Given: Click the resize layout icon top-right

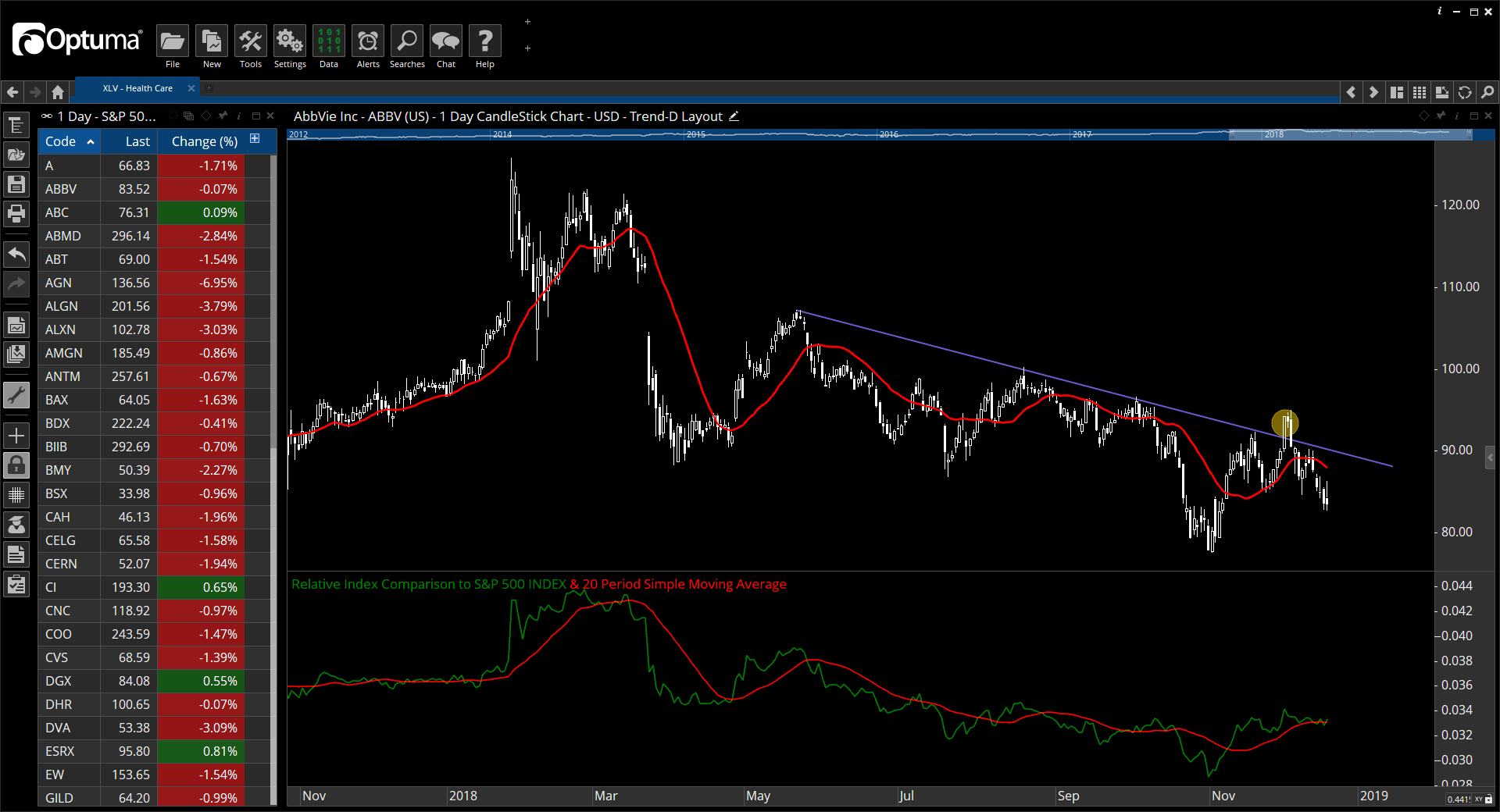Looking at the screenshot, I should [x=1442, y=92].
